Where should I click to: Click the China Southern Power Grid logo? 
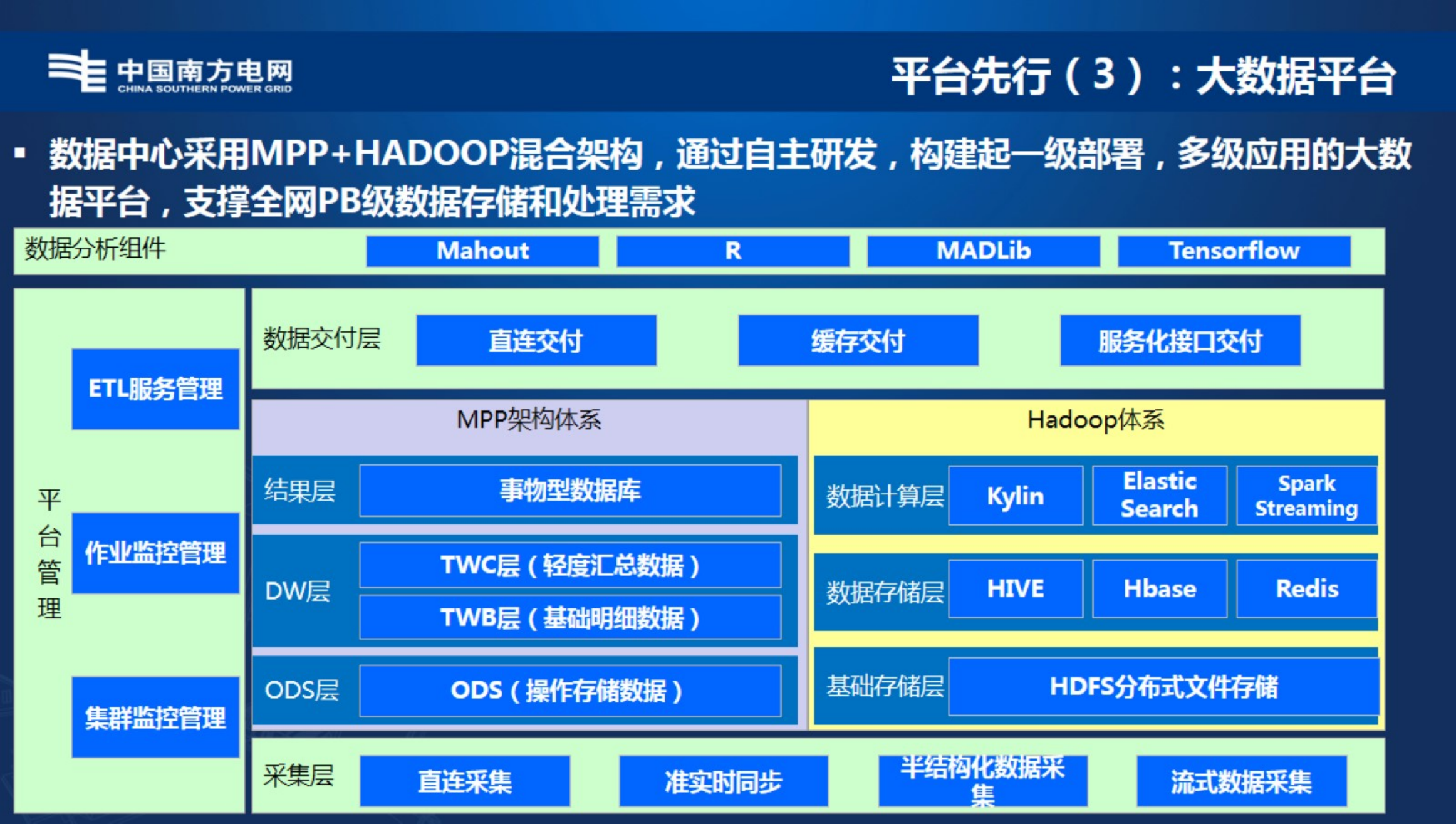click(170, 72)
